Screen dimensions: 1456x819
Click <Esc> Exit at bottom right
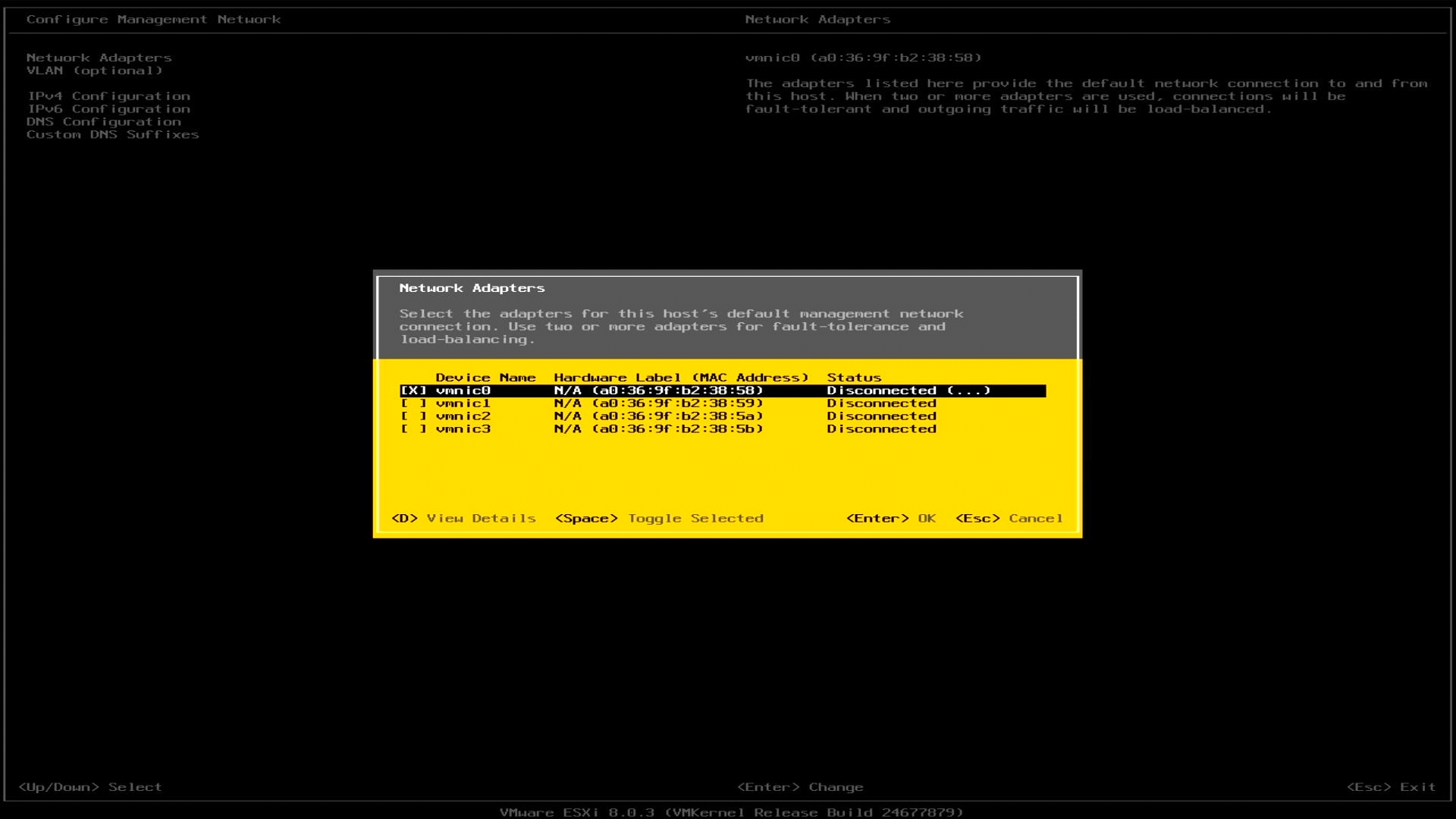tap(1391, 787)
